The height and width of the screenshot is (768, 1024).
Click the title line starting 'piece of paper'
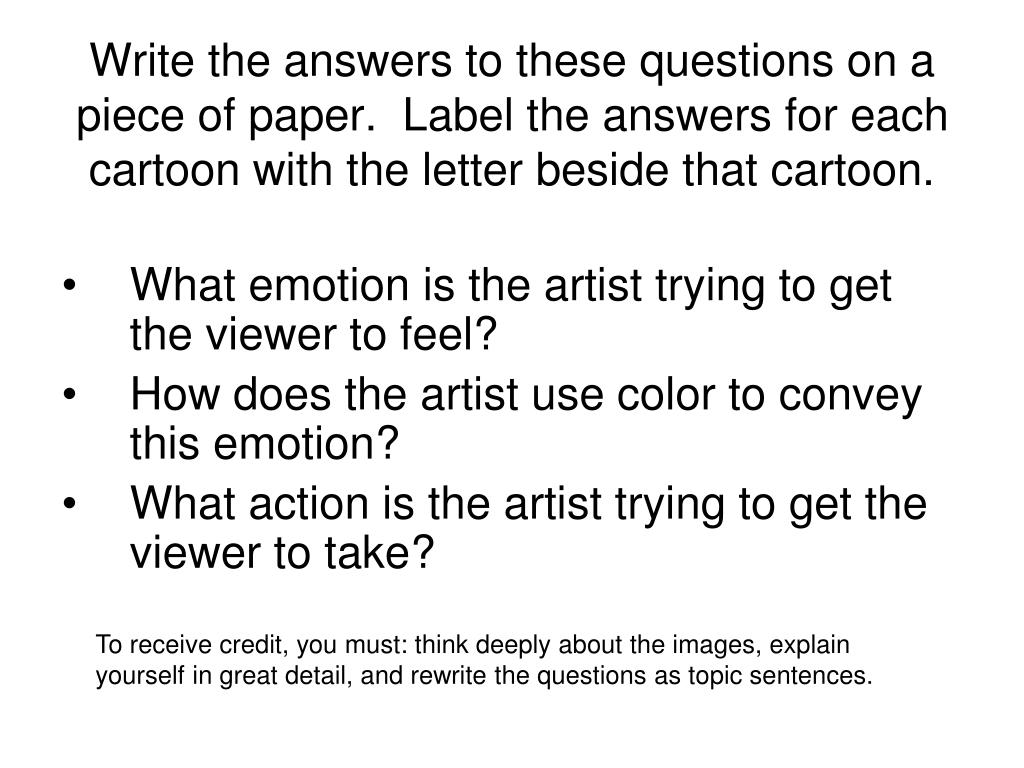512,116
